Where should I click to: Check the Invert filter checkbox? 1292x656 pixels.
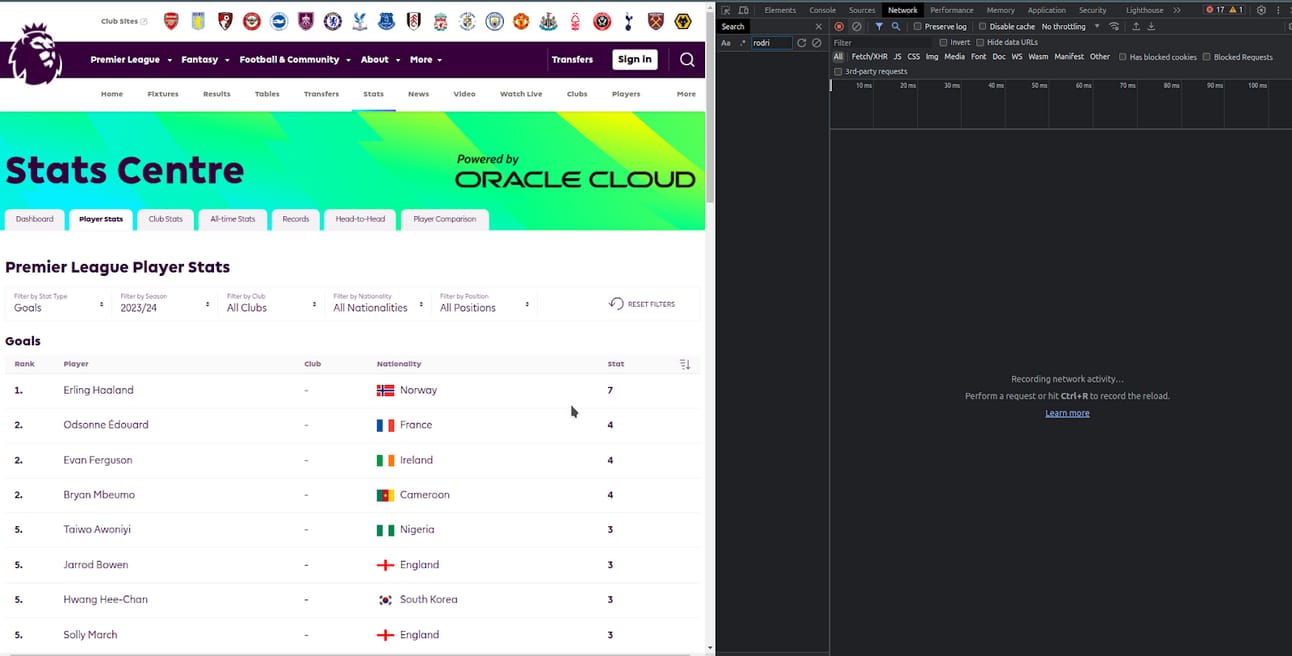point(943,42)
